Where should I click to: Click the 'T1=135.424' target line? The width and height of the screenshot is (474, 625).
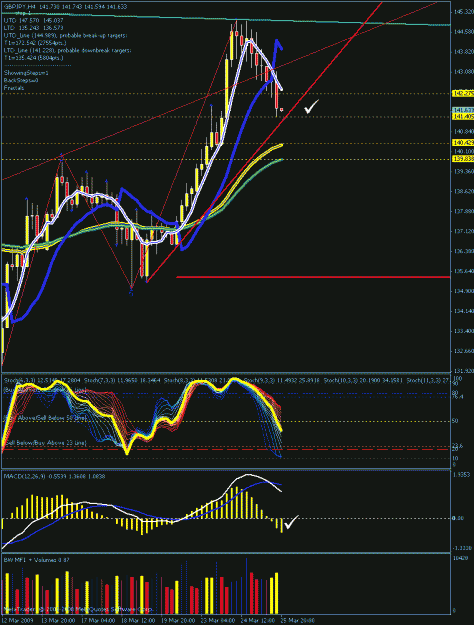click(33, 58)
